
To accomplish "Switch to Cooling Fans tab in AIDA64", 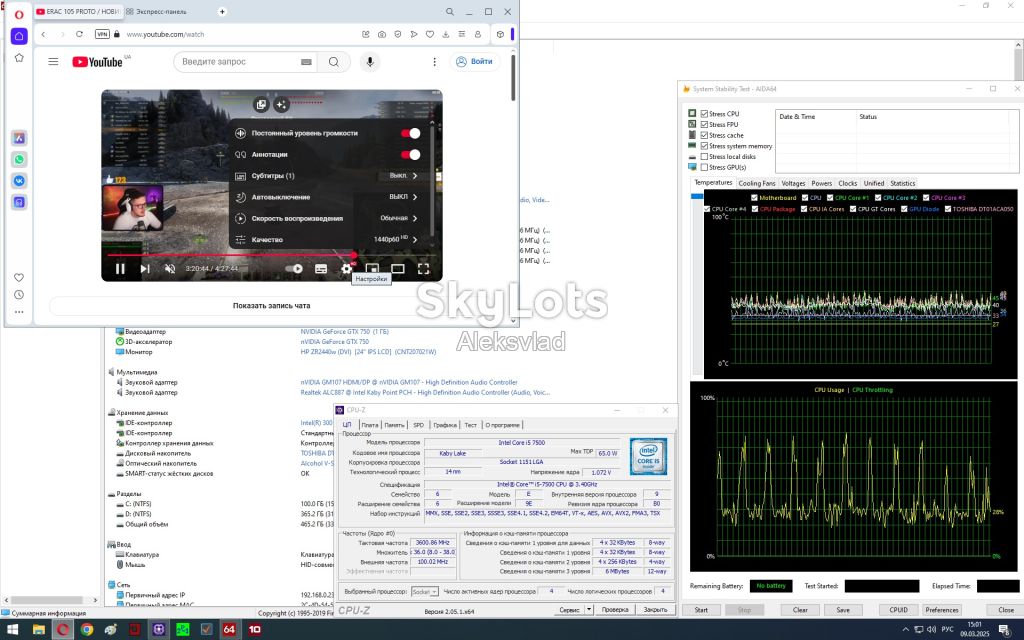I will pyautogui.click(x=757, y=184).
